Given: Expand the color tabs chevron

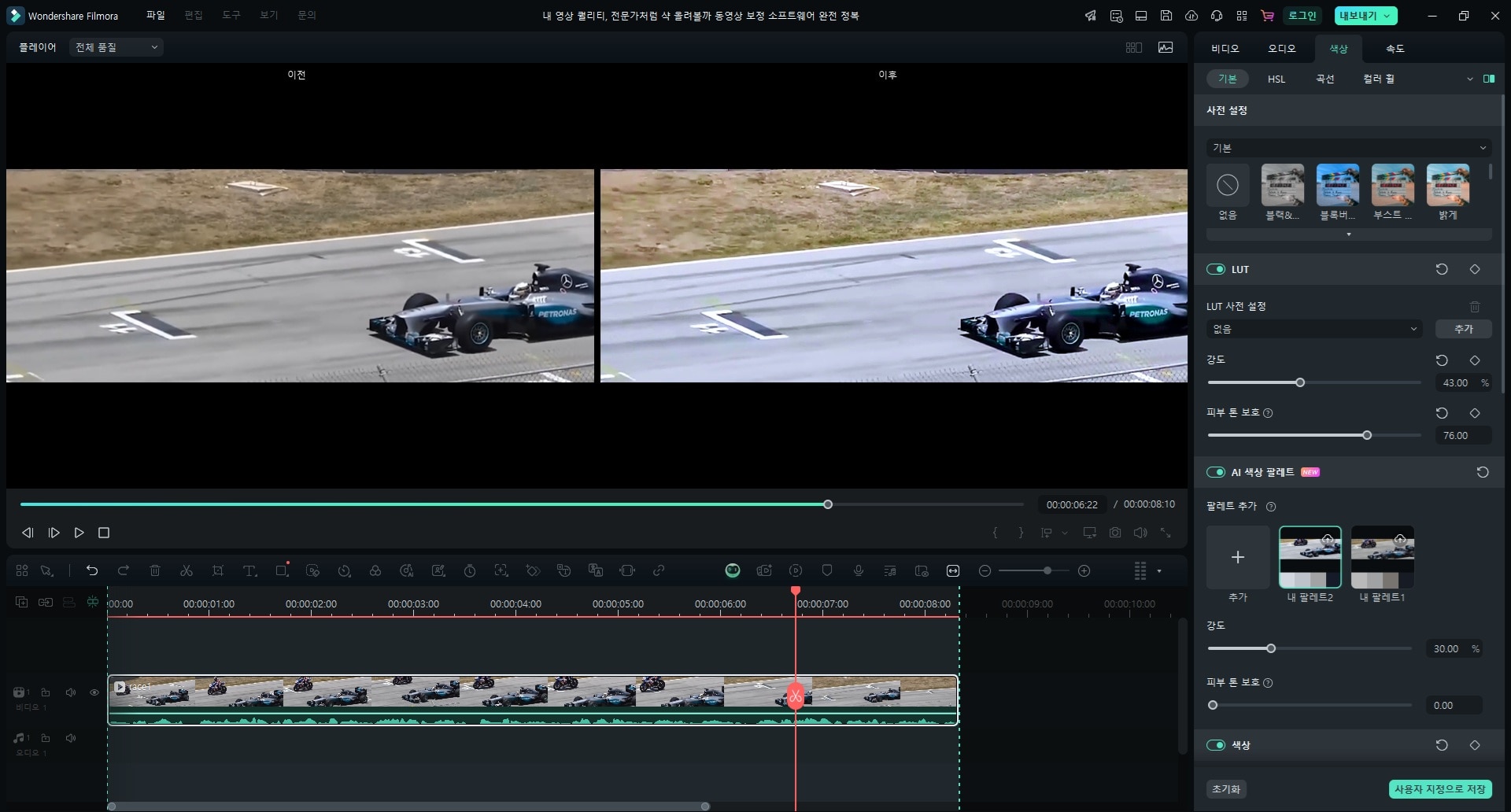Looking at the screenshot, I should tap(1469, 79).
